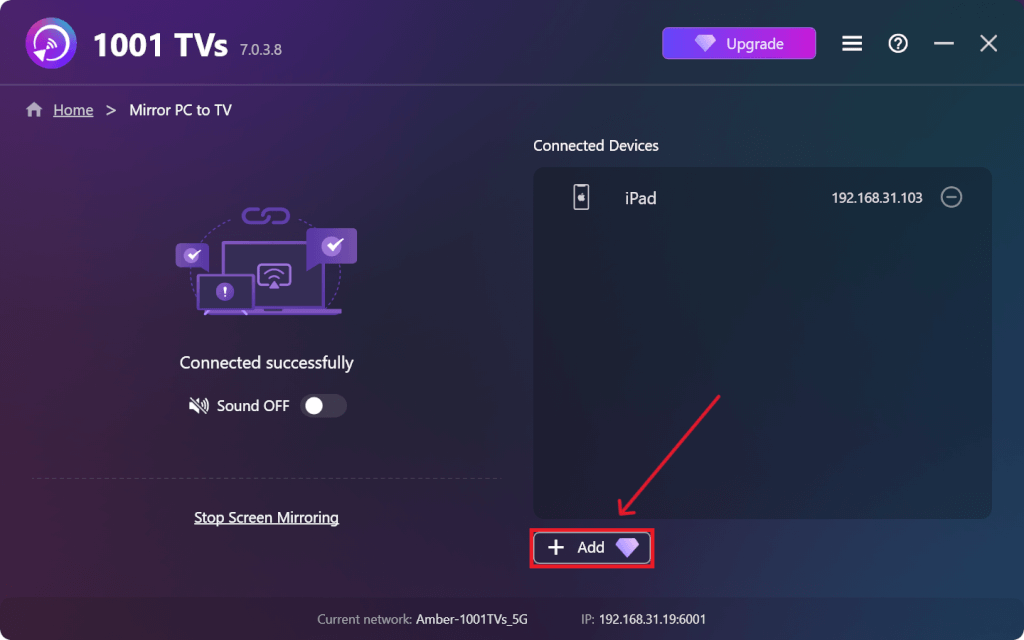Click the local IP 192.168.31.19:6001
The height and width of the screenshot is (640, 1024).
click(652, 619)
